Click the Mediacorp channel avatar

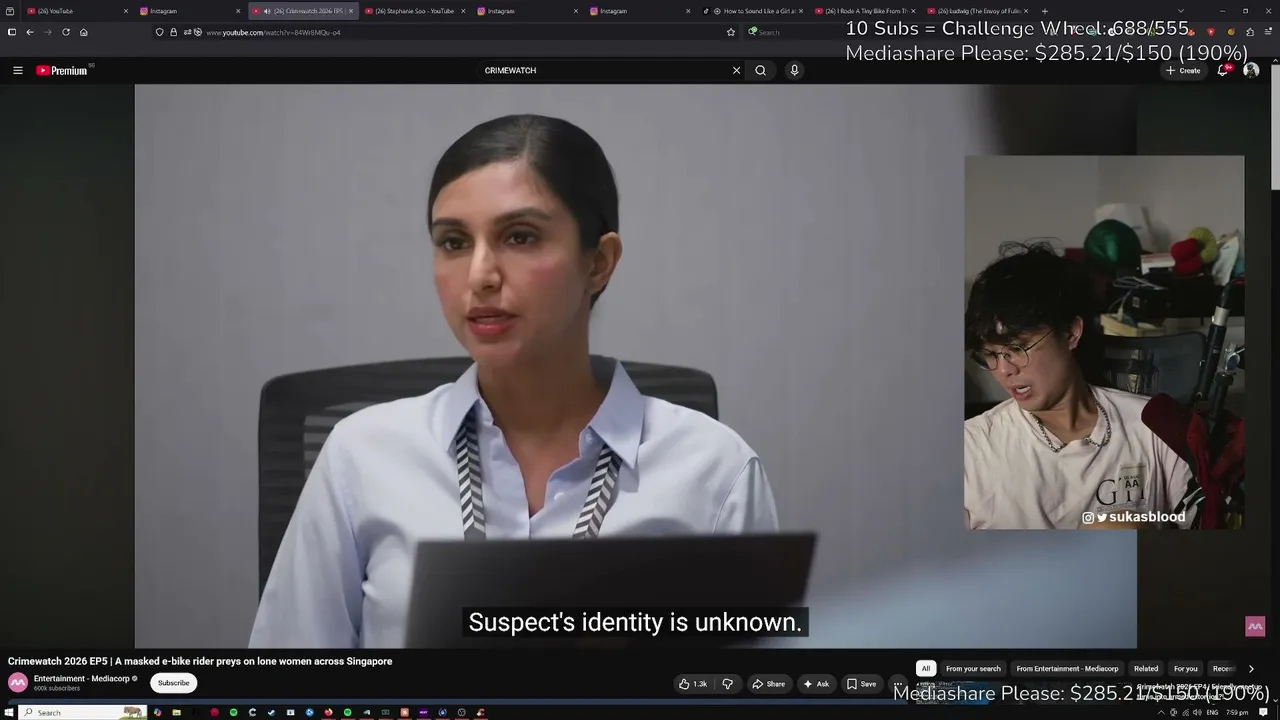(x=18, y=683)
